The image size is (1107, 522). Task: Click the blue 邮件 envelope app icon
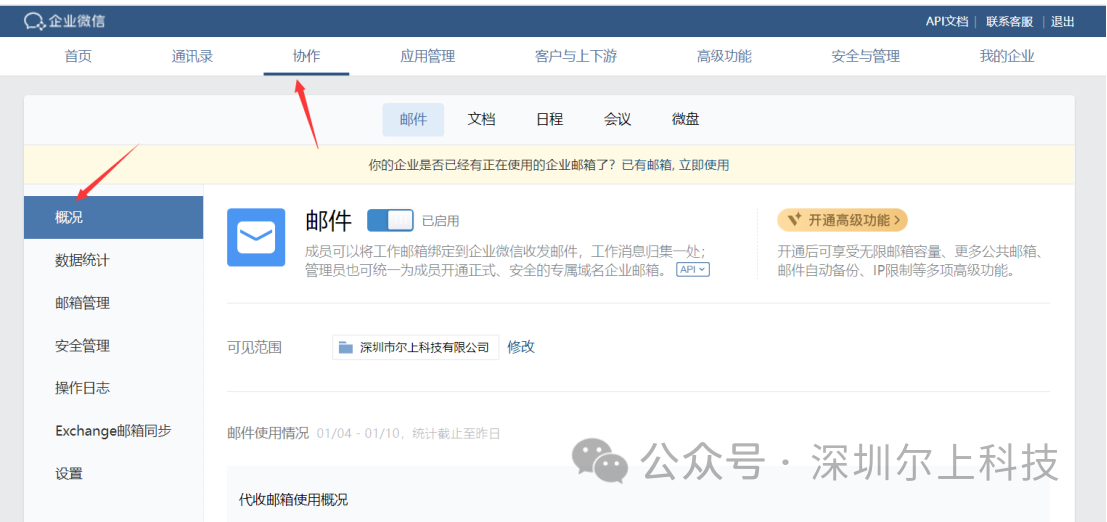click(256, 237)
